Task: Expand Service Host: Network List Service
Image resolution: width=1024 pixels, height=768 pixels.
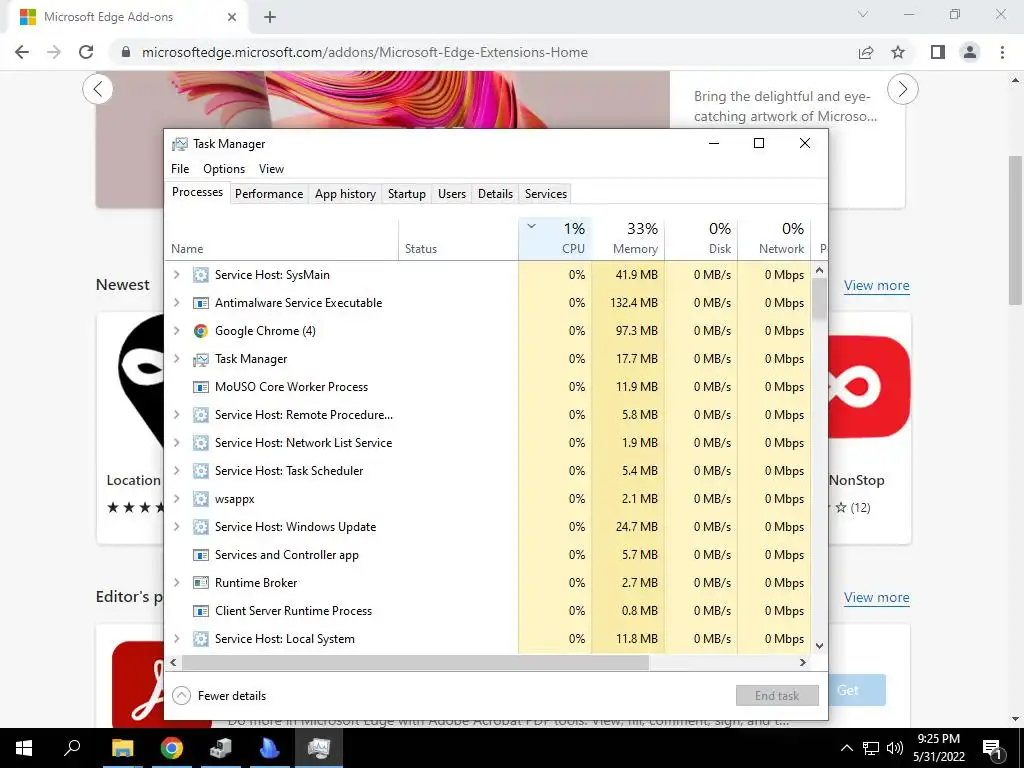Action: 176,443
